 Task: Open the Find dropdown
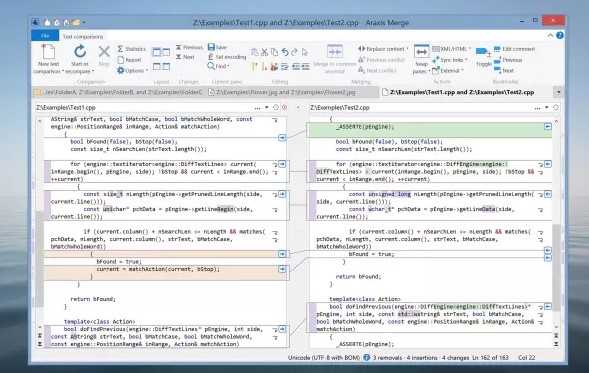pos(218,66)
